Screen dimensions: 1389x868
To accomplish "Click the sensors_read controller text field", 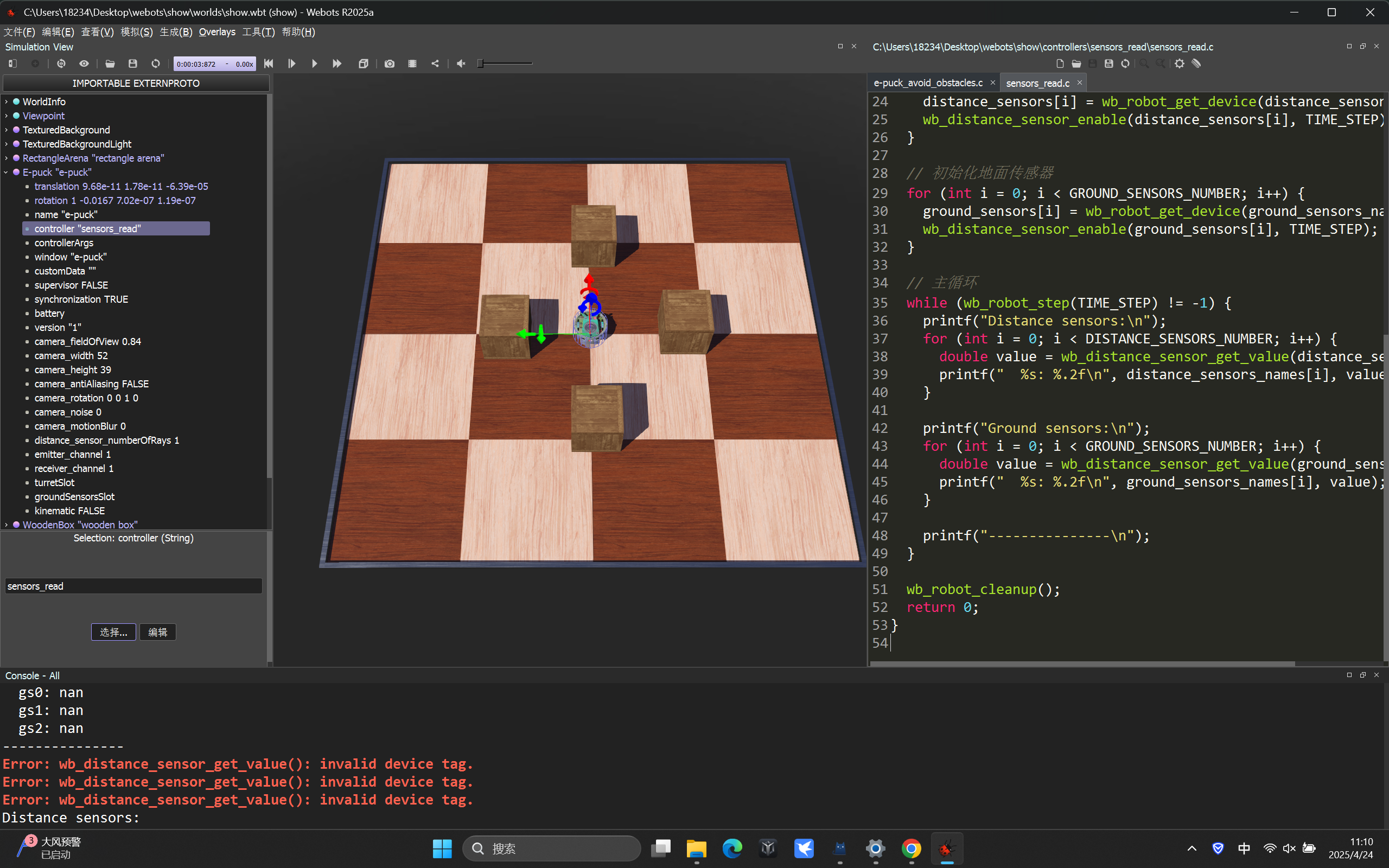I will (133, 586).
